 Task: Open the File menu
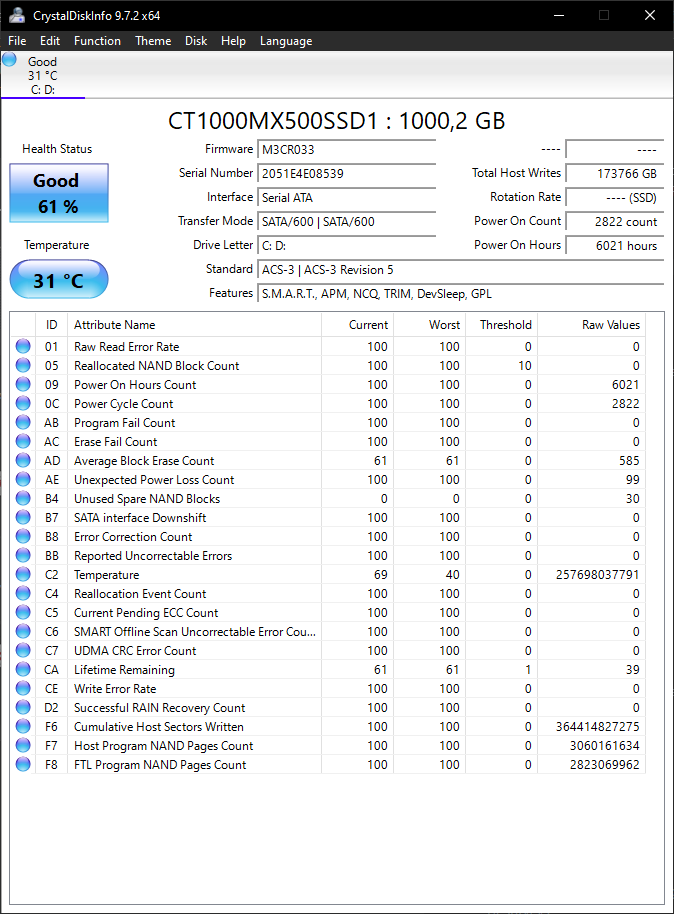[17, 41]
